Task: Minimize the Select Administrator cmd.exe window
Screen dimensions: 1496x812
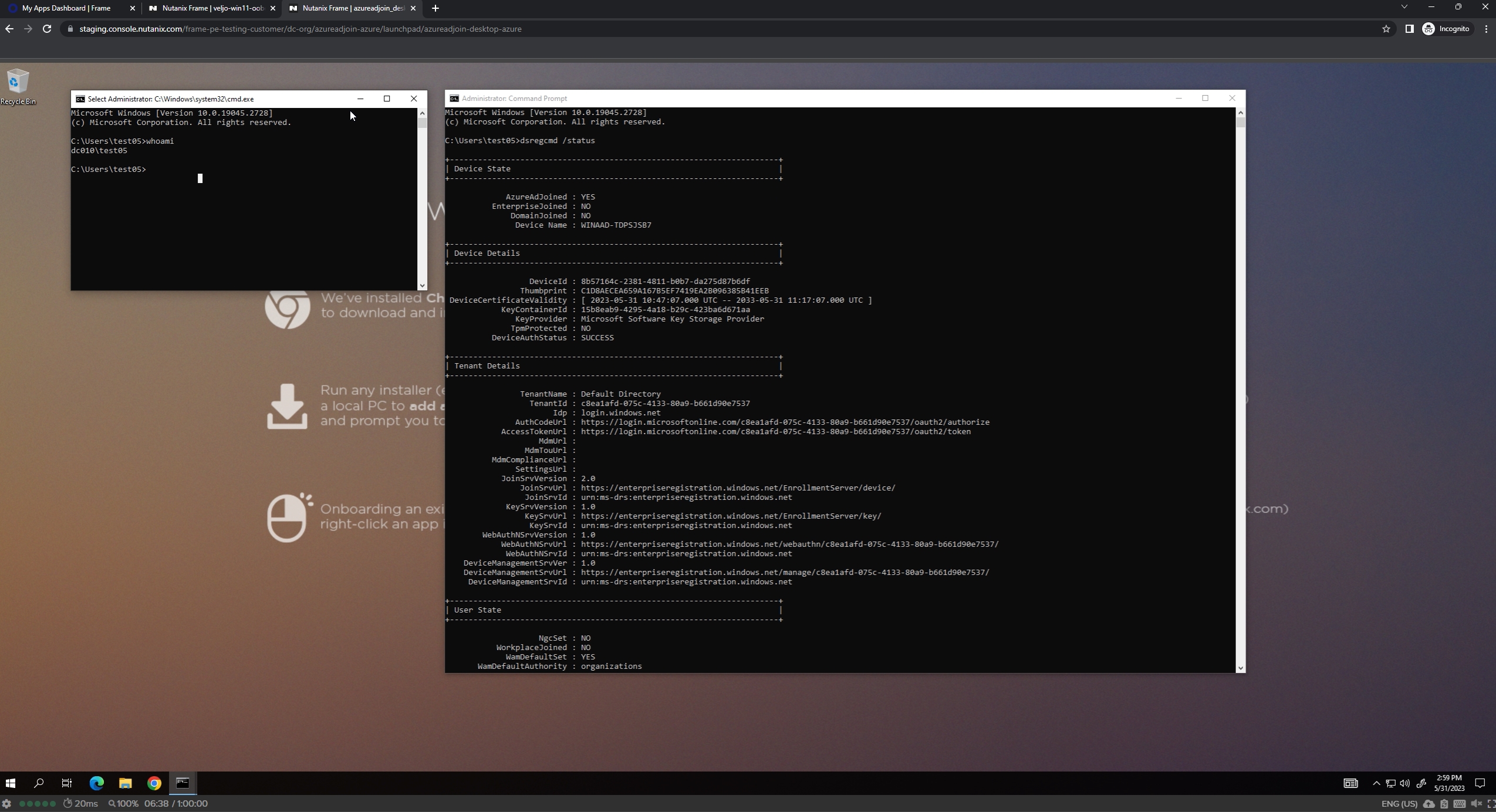Action: pyautogui.click(x=360, y=99)
